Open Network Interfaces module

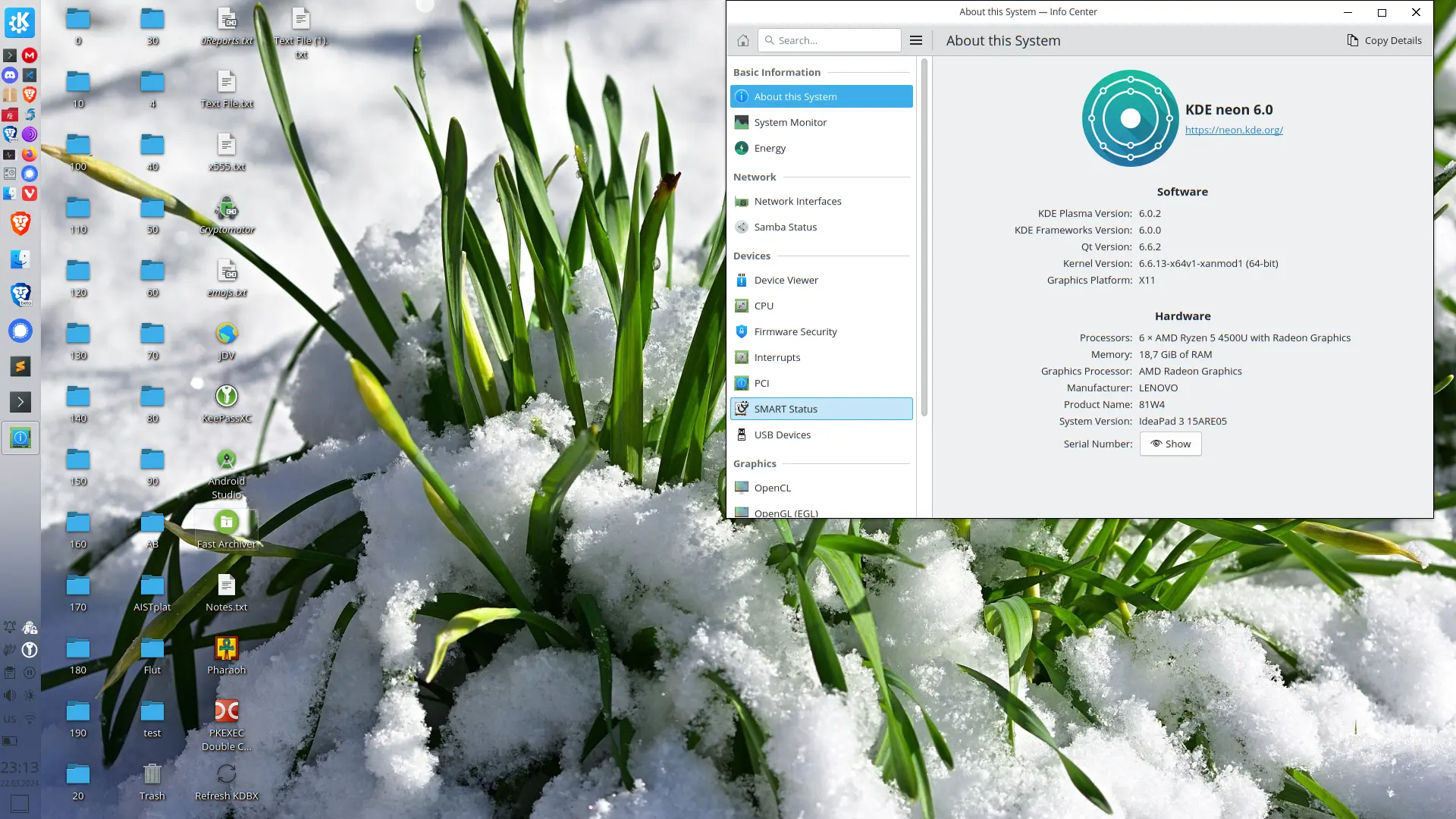pyautogui.click(x=821, y=201)
